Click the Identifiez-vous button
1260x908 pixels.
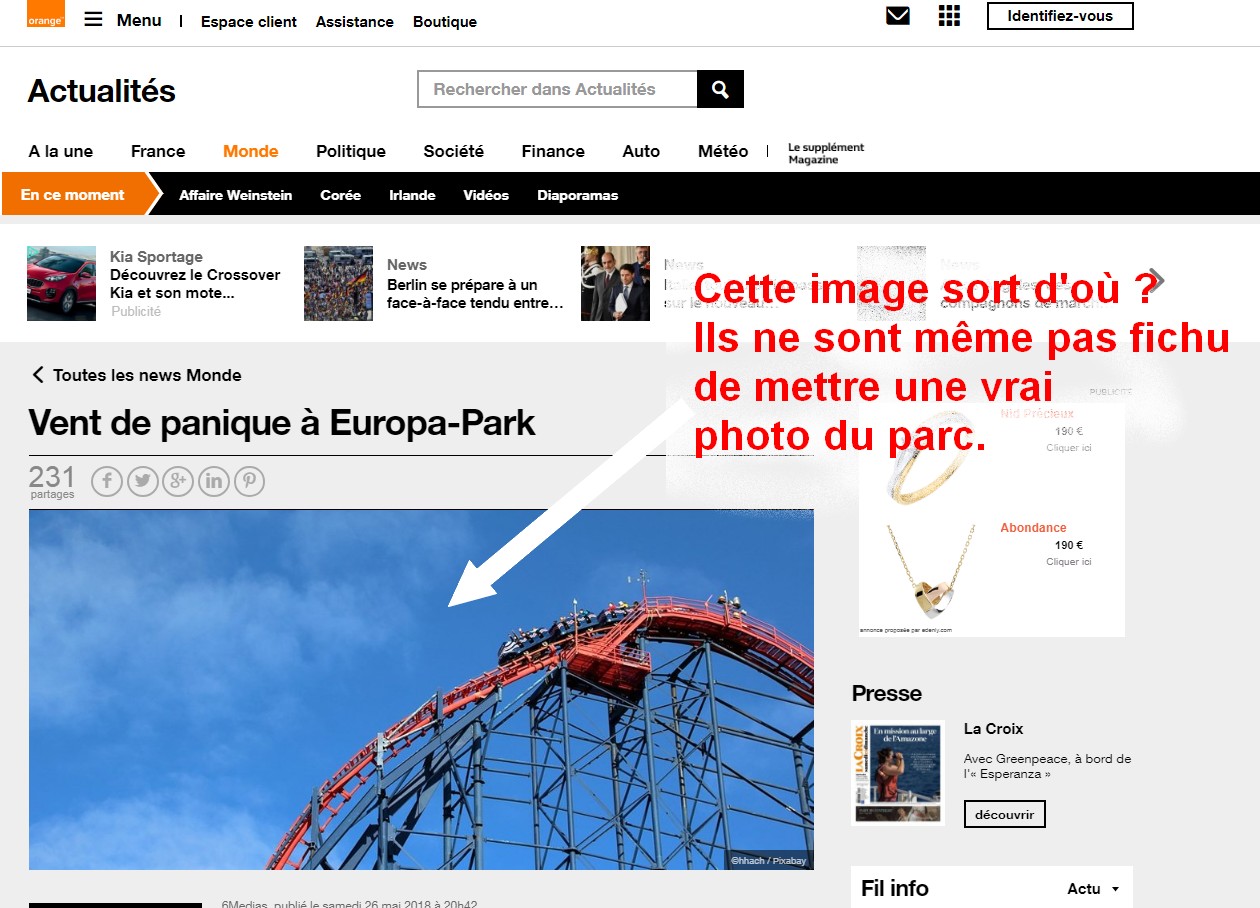[1060, 16]
